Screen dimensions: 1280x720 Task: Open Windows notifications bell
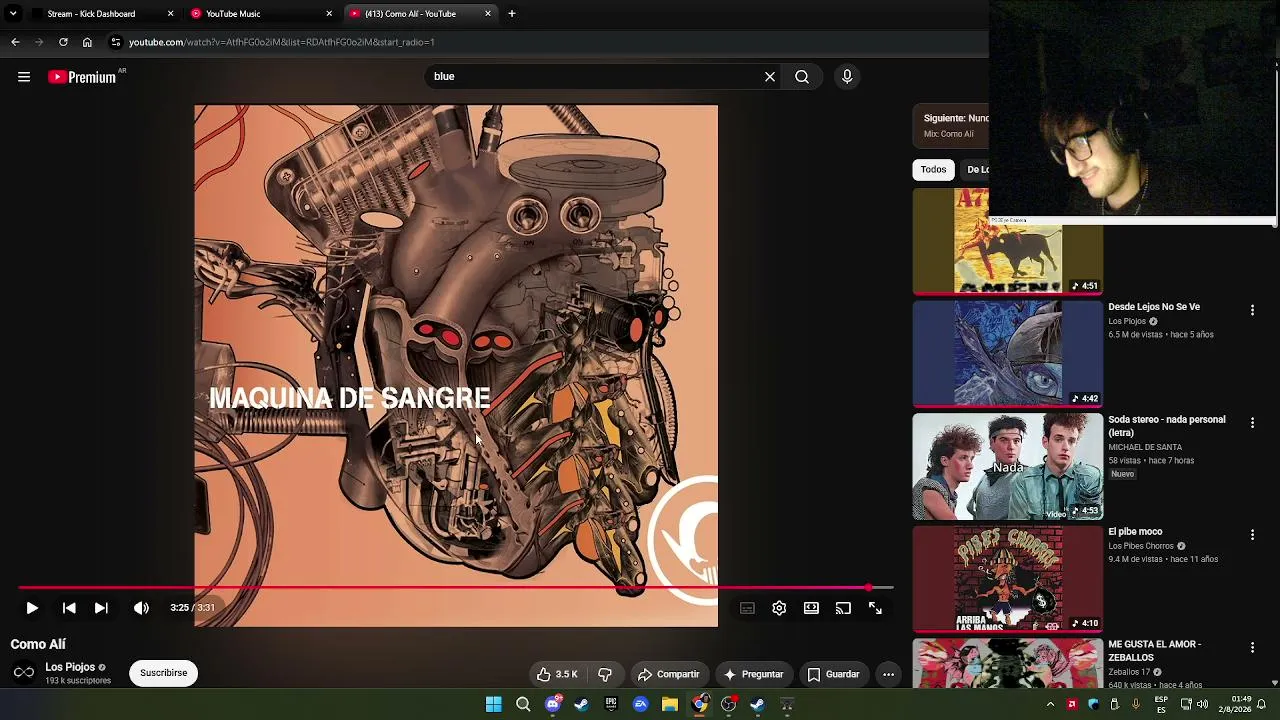point(1262,705)
